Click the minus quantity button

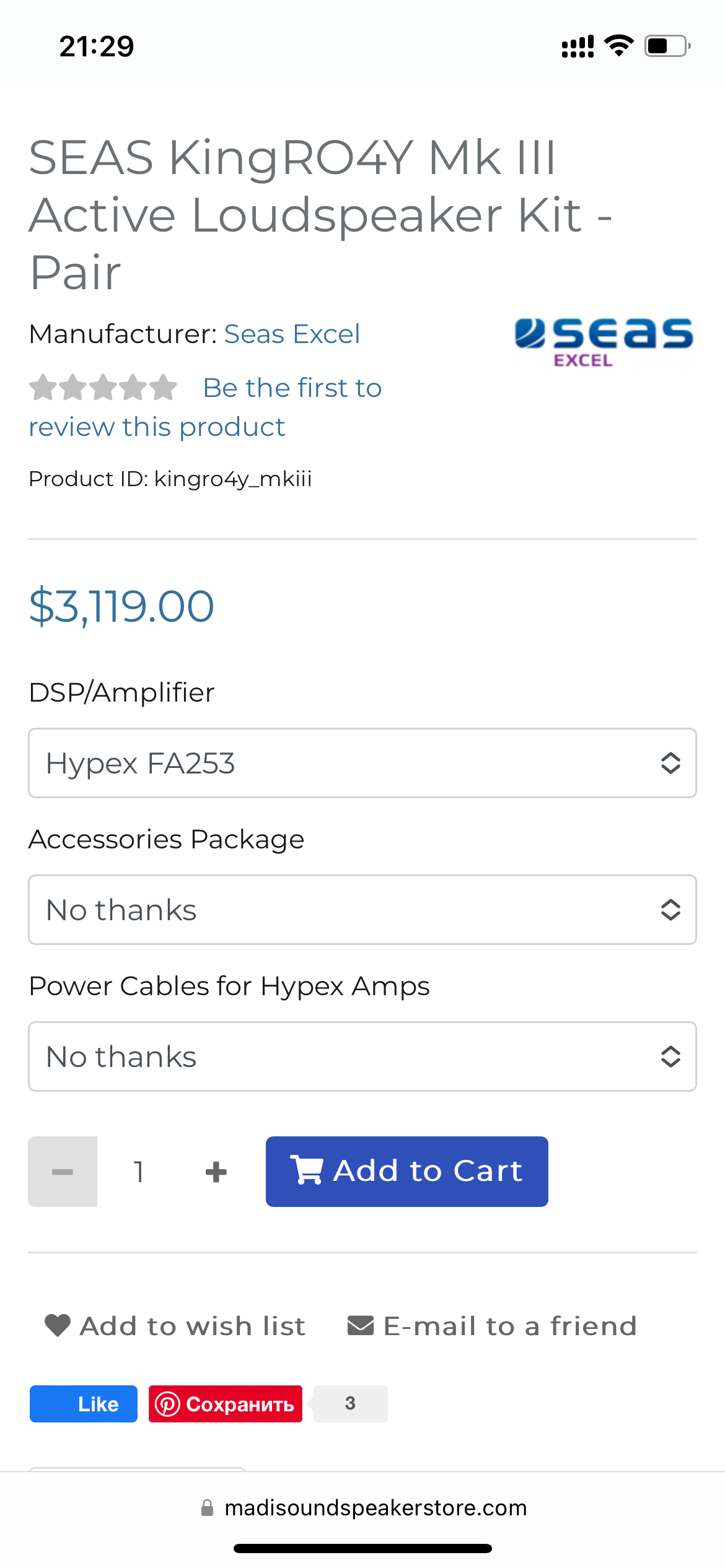tap(63, 1172)
